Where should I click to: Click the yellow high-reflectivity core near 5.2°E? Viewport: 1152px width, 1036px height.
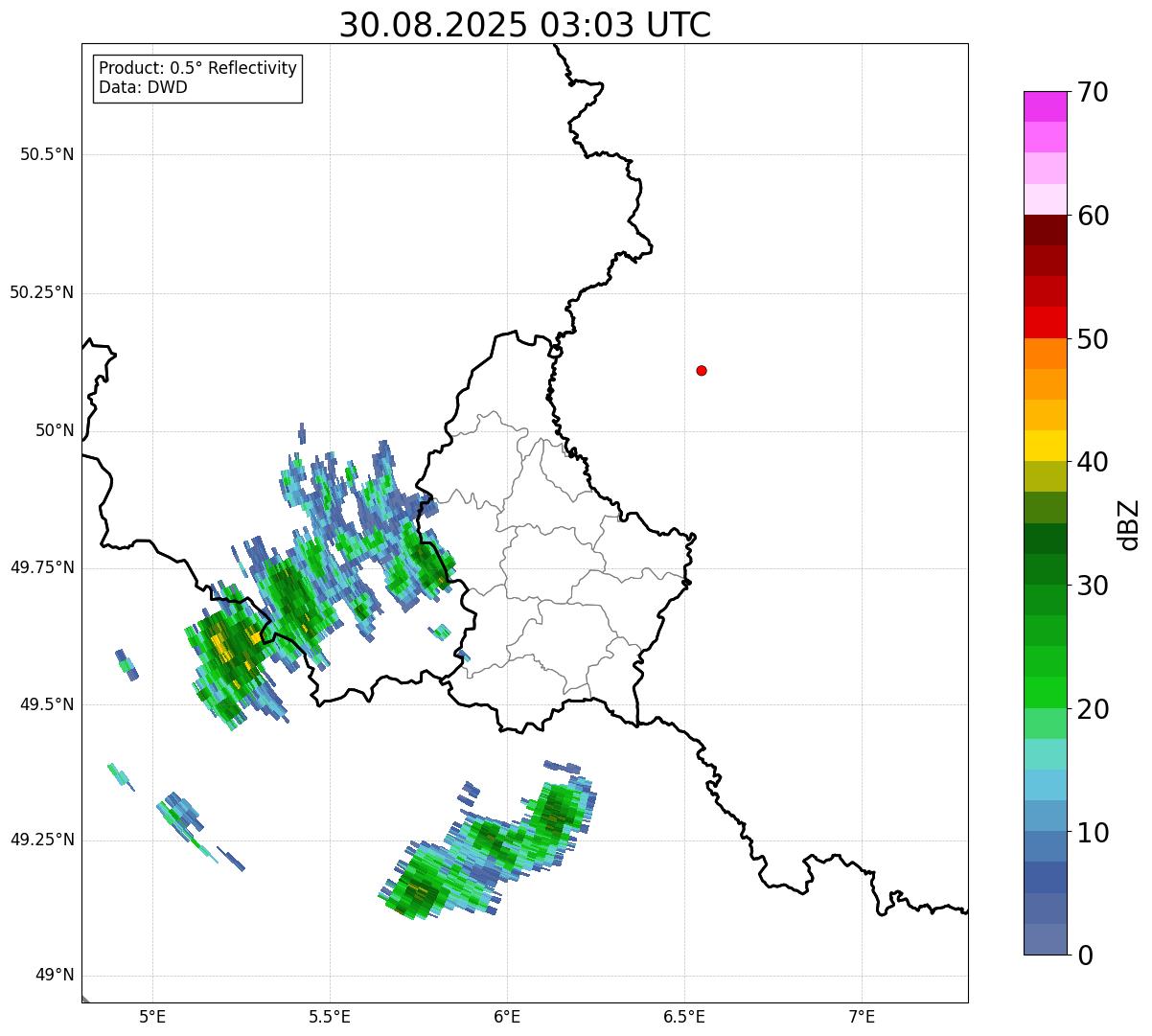tap(222, 648)
